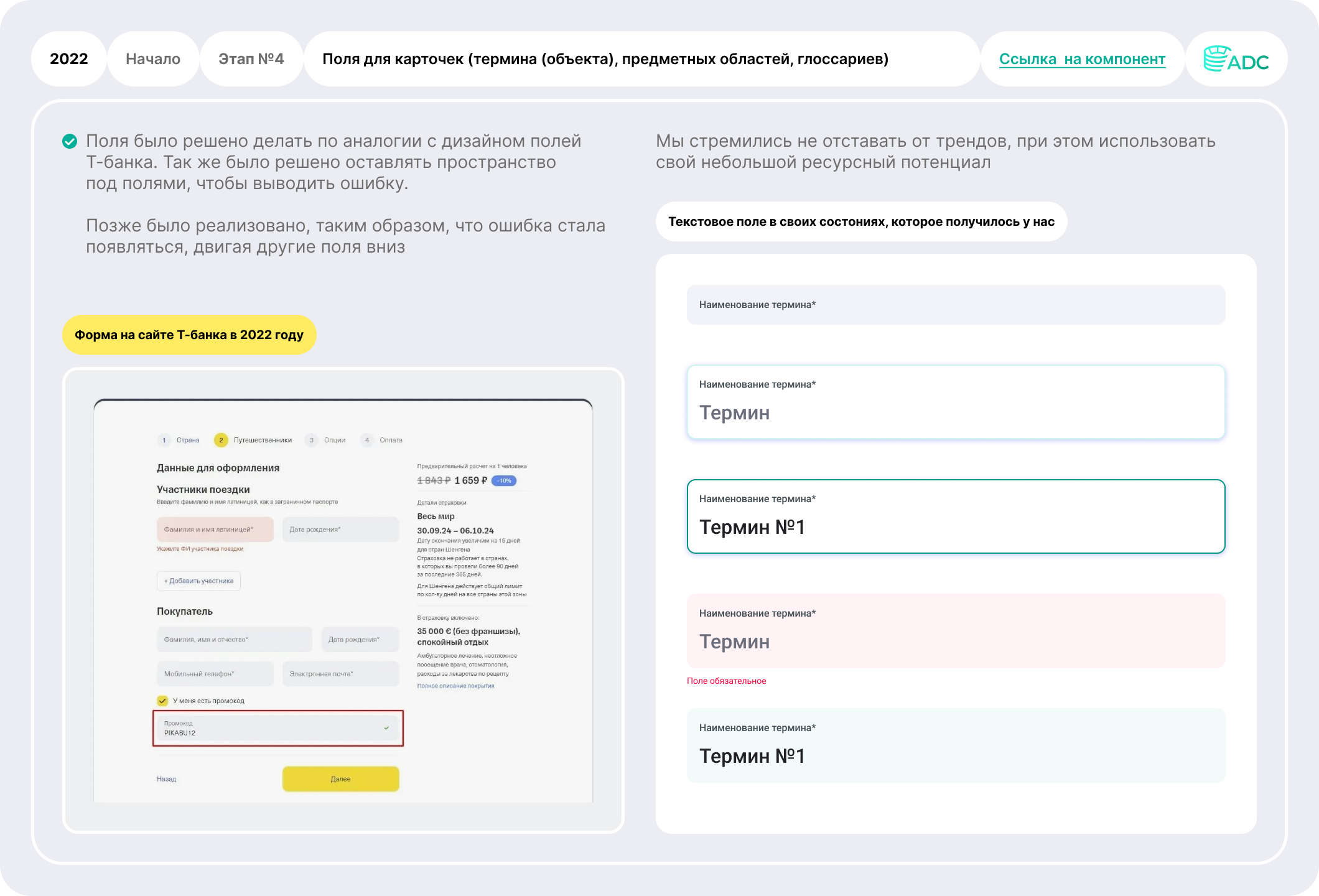Toggle the 'У меня есть промокод' checkbox
Viewport: 1319px width, 896px height.
[x=162, y=701]
